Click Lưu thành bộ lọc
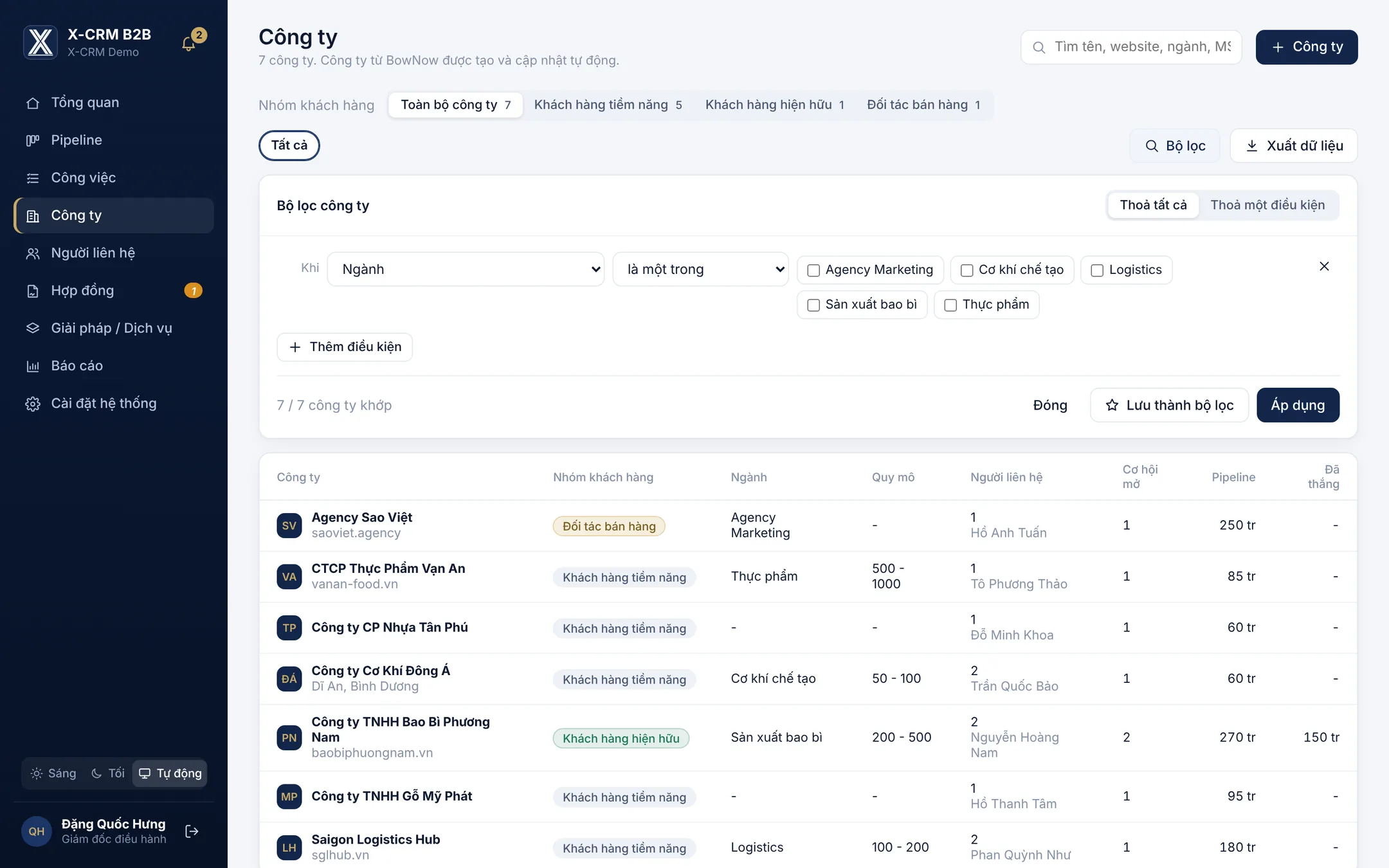 tap(1169, 405)
